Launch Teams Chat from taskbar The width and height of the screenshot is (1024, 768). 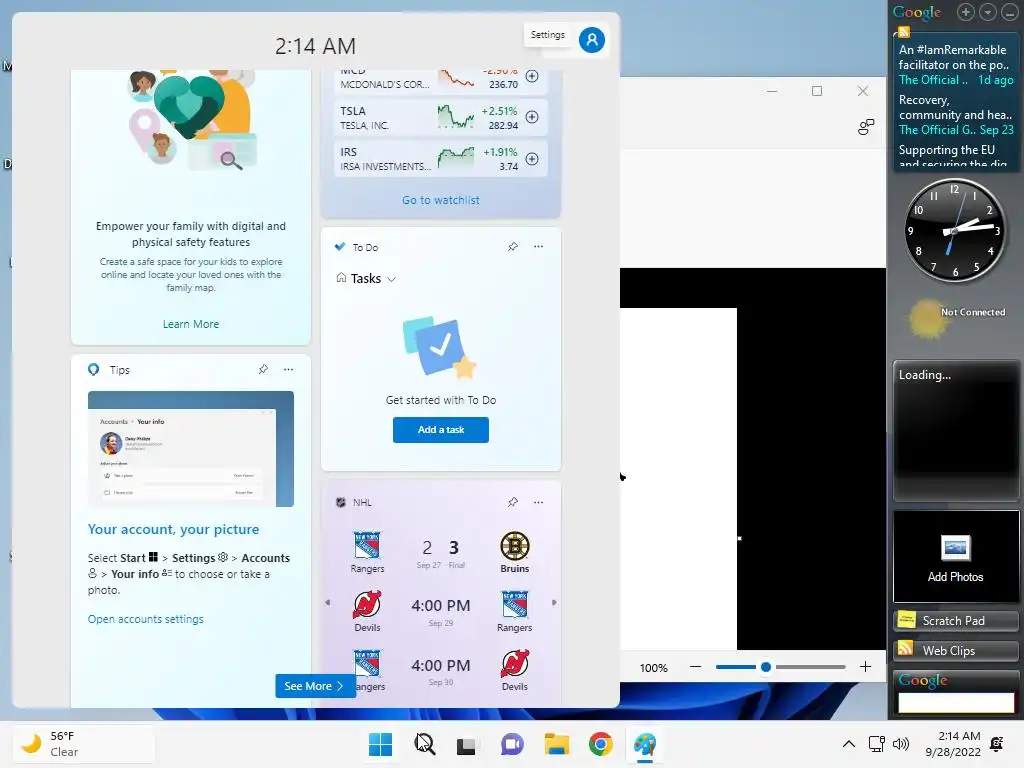point(512,744)
